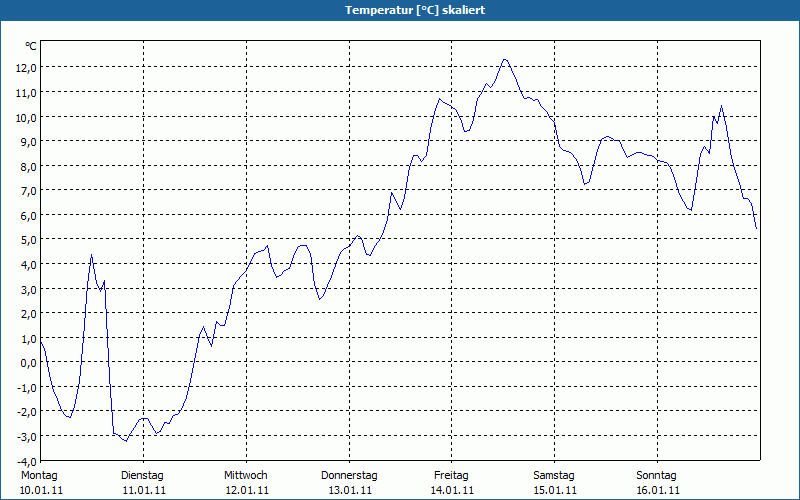Screen dimensions: 800x500
Task: Click the date 16.01.11
Action: [658, 490]
